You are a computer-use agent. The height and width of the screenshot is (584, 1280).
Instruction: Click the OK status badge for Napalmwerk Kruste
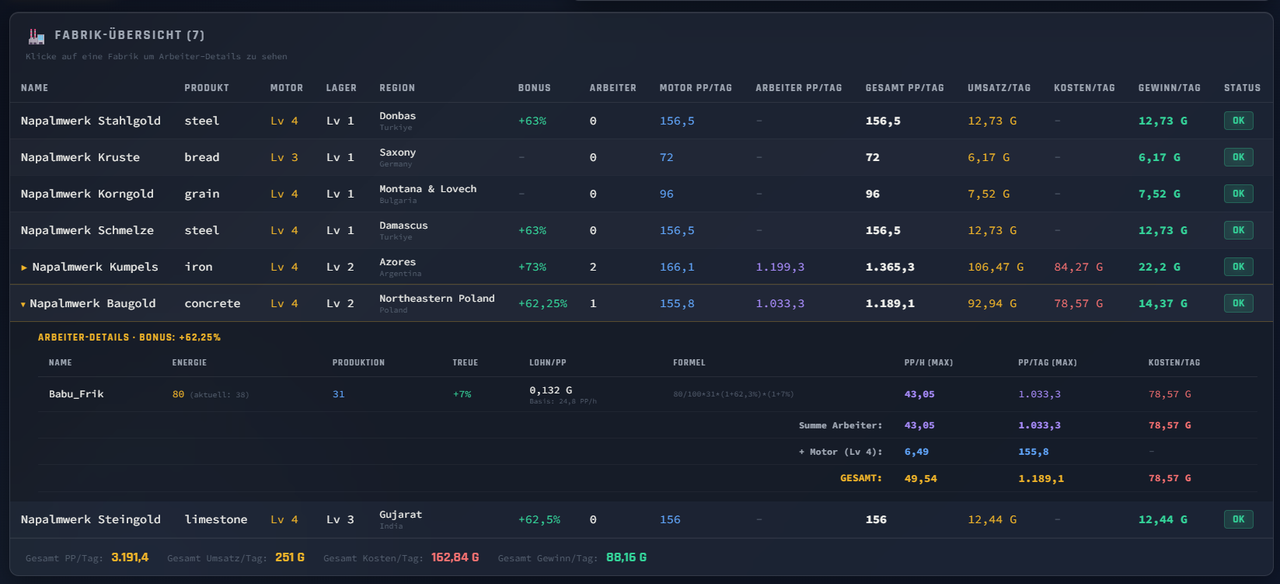[x=1238, y=157]
